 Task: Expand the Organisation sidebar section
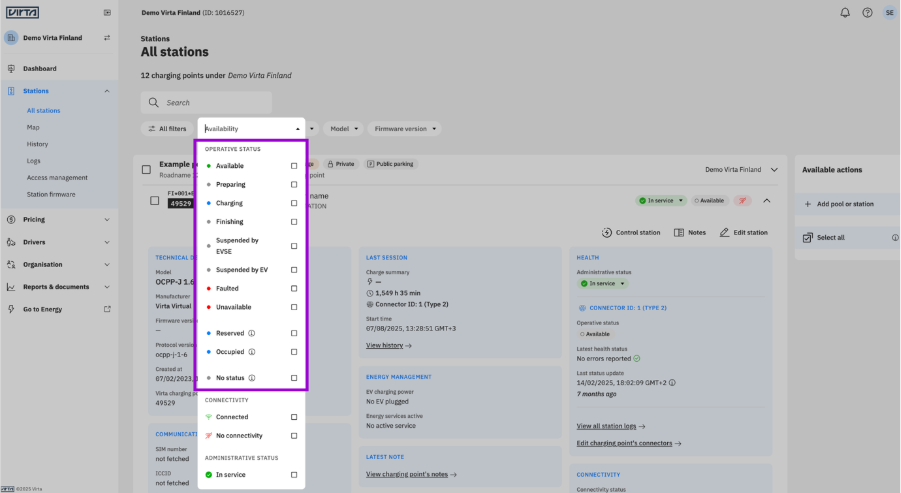[107, 265]
